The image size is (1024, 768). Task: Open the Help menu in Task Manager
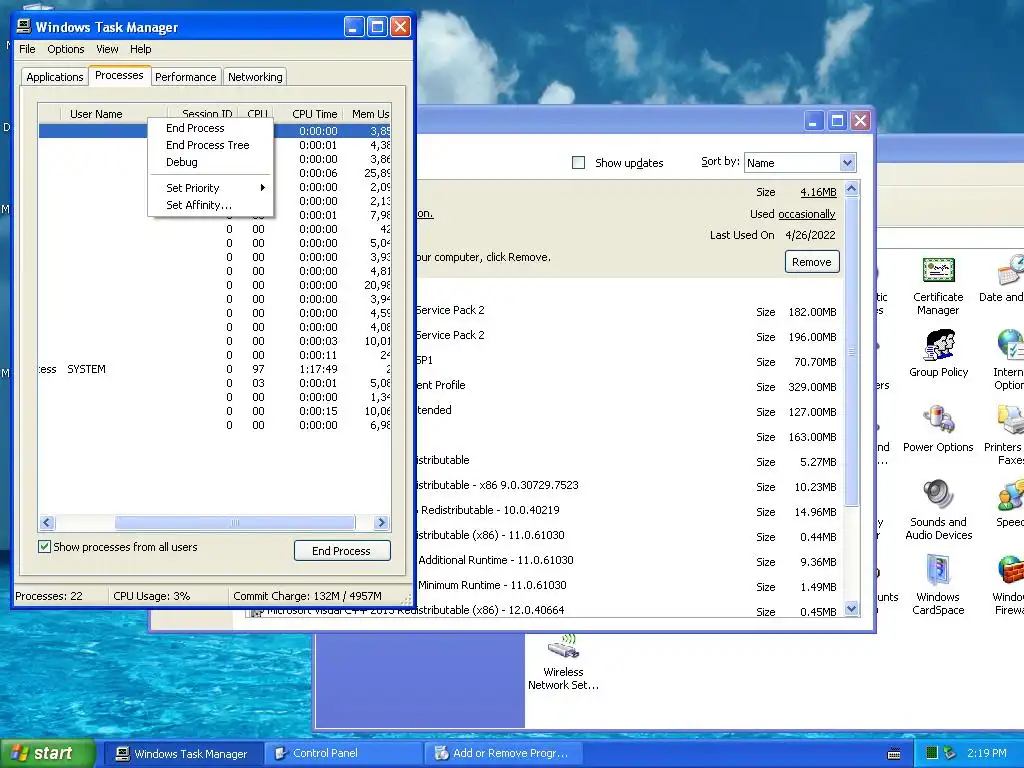(x=140, y=49)
